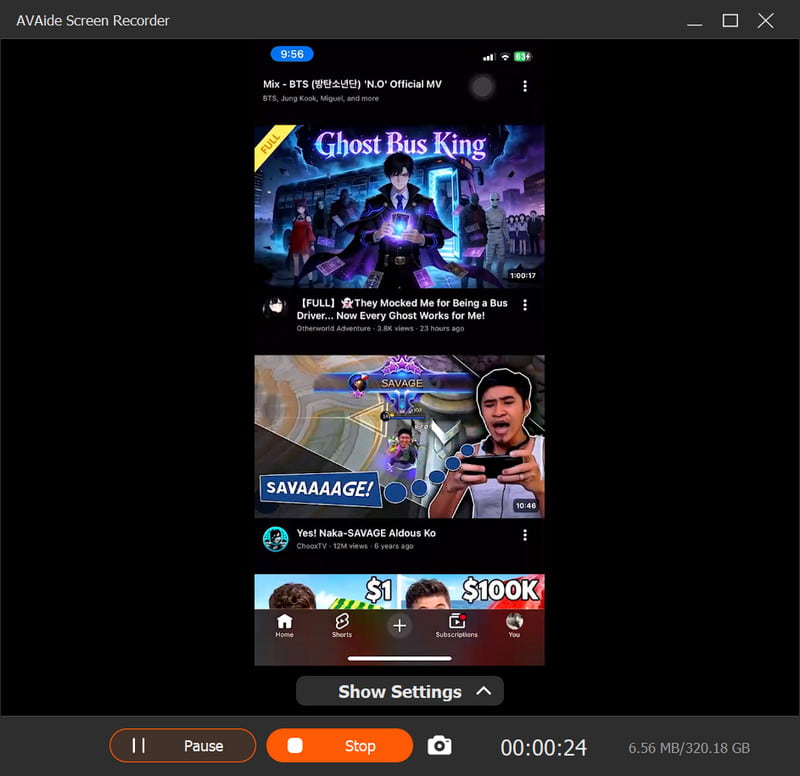
Task: Open the $1 vs $100K video thumbnail
Action: pyautogui.click(x=399, y=591)
